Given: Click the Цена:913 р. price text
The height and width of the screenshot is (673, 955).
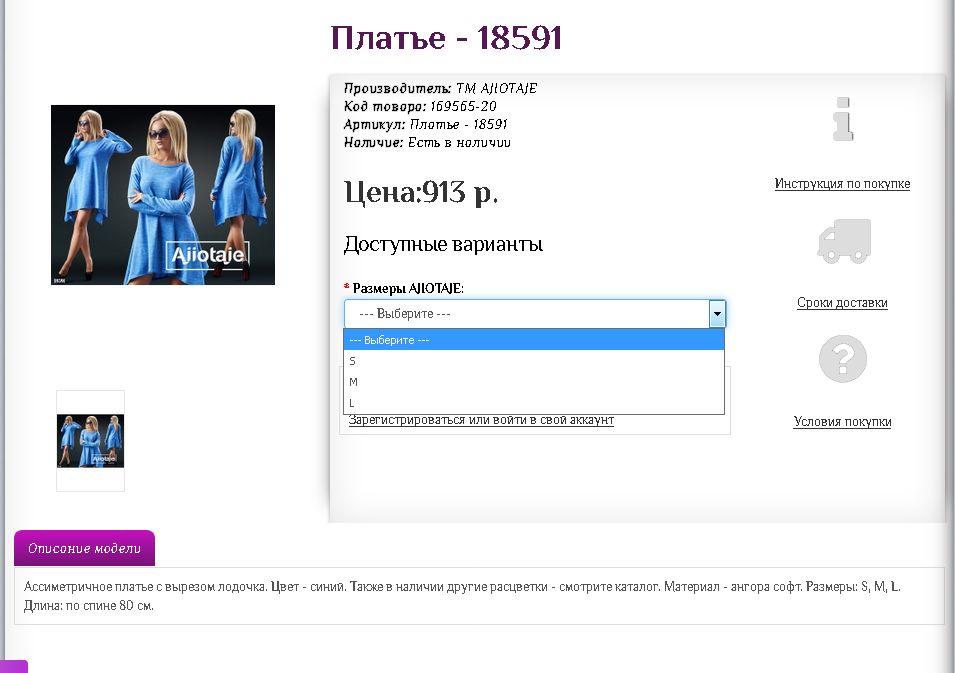Looking at the screenshot, I should [x=421, y=192].
